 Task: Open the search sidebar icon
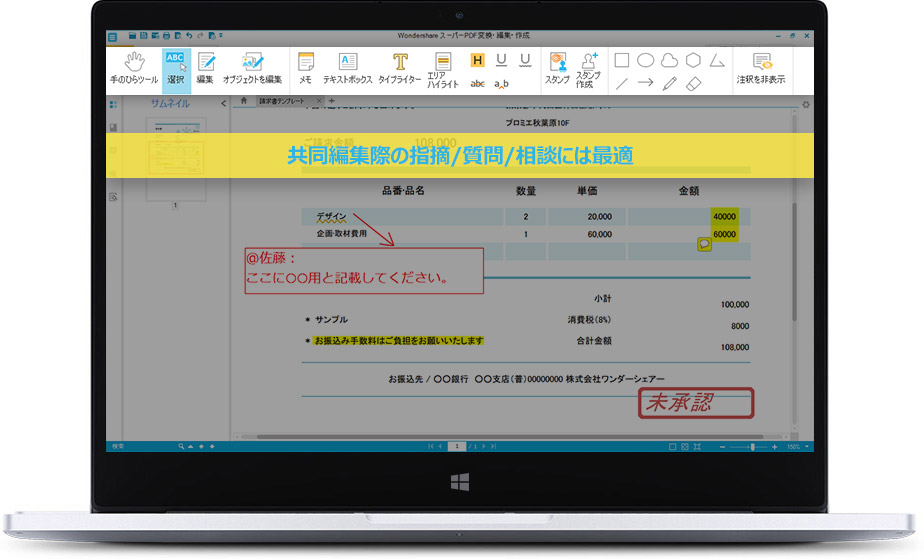(x=113, y=197)
